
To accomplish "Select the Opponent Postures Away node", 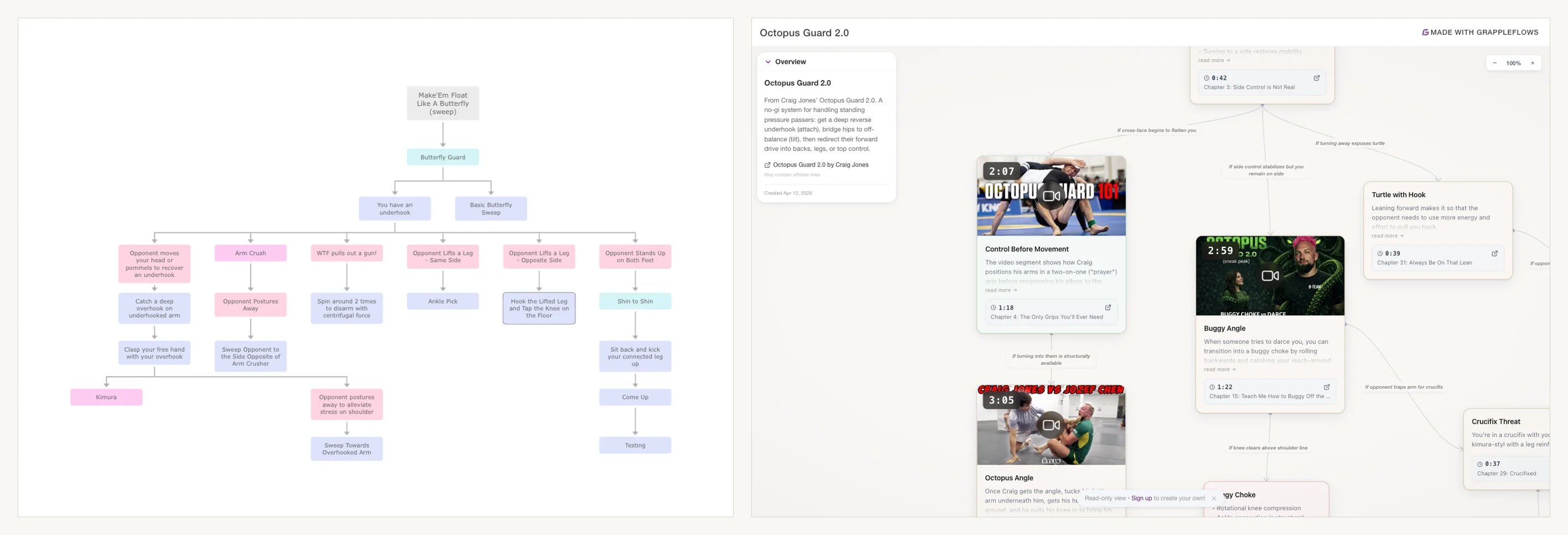I will [x=250, y=305].
